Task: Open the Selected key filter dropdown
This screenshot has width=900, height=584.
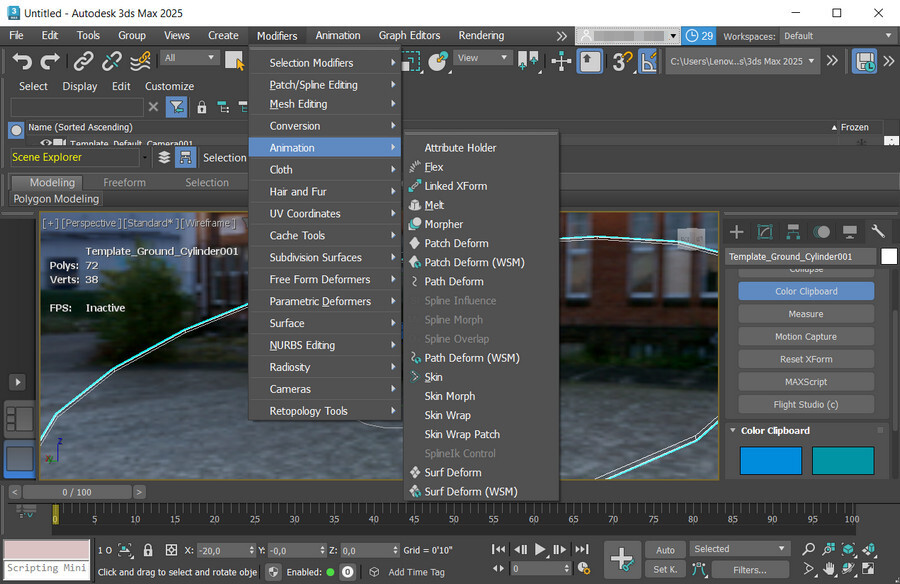Action: pos(739,549)
